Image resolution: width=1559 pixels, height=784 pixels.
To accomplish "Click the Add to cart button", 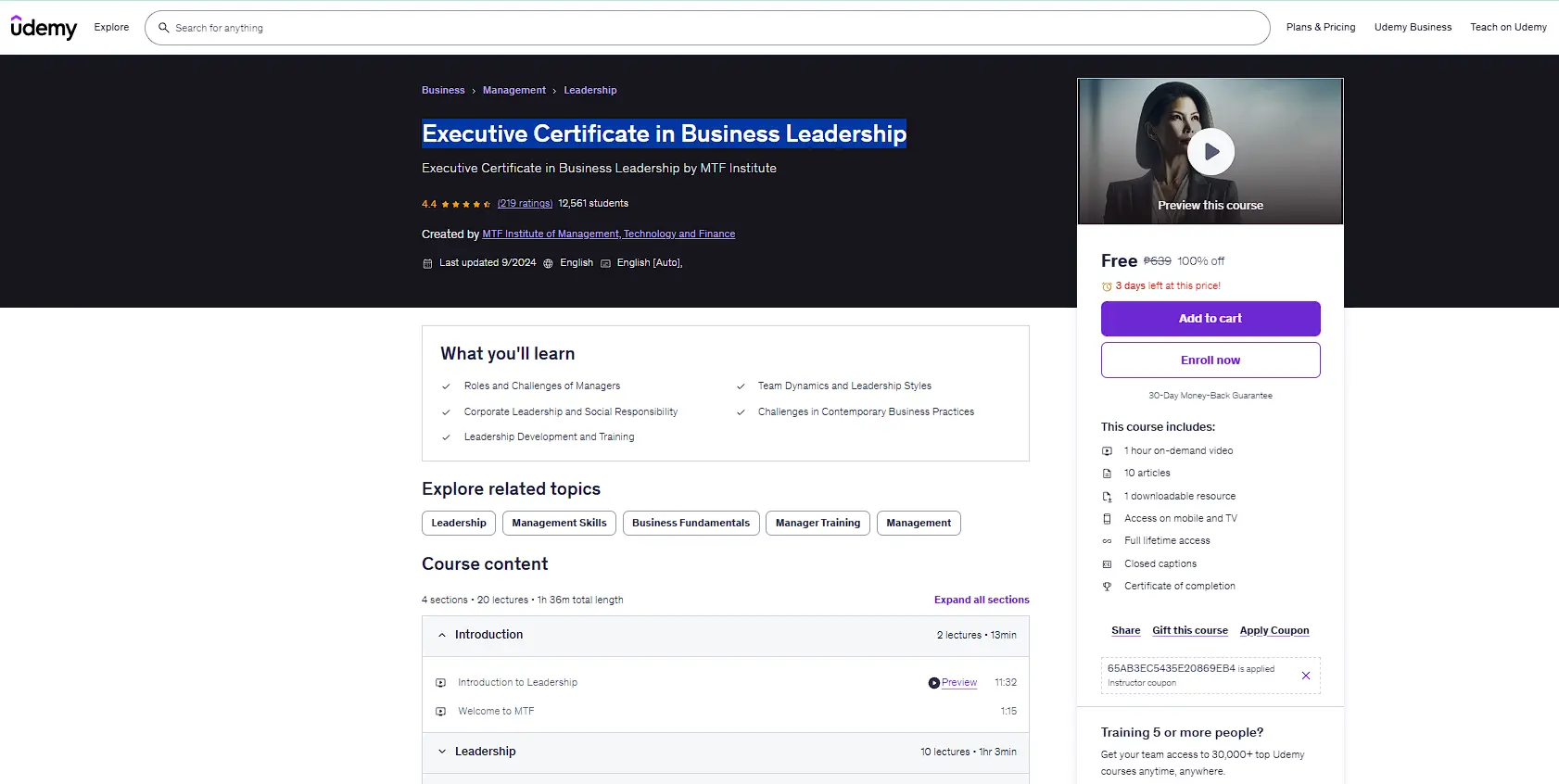I will (x=1210, y=319).
